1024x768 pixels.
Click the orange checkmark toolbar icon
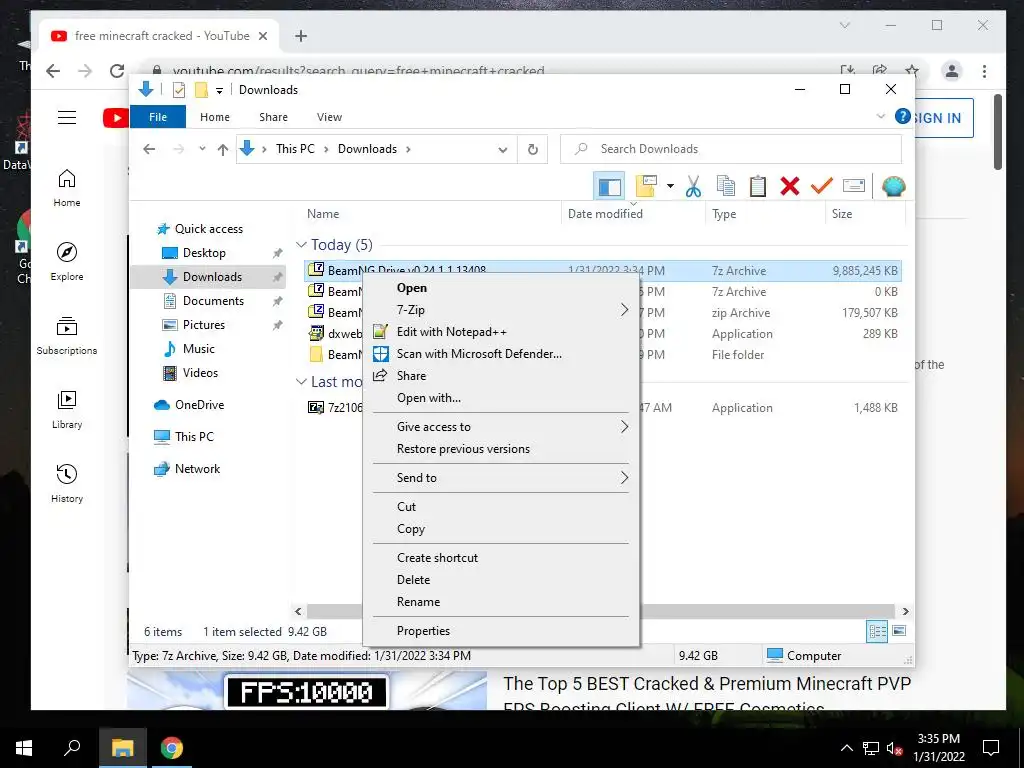822,186
